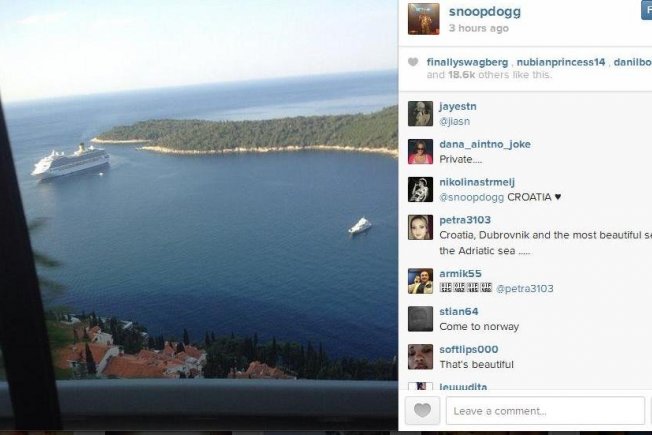Open nikolinastrmelj's avatar
The height and width of the screenshot is (435, 652).
[420, 189]
